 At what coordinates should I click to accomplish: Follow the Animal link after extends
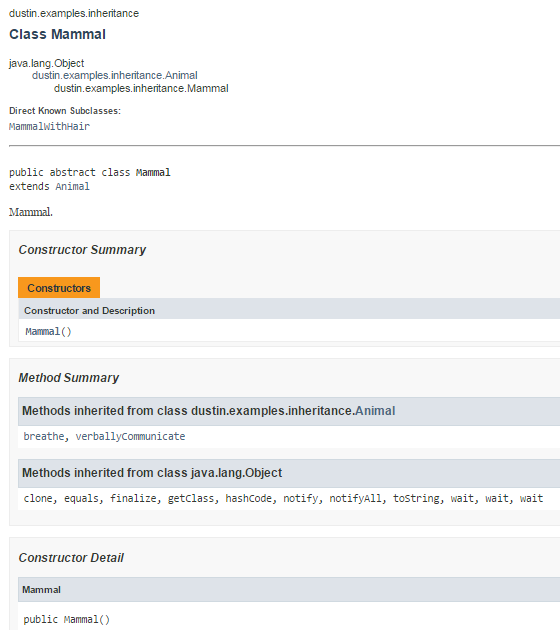pyautogui.click(x=73, y=186)
